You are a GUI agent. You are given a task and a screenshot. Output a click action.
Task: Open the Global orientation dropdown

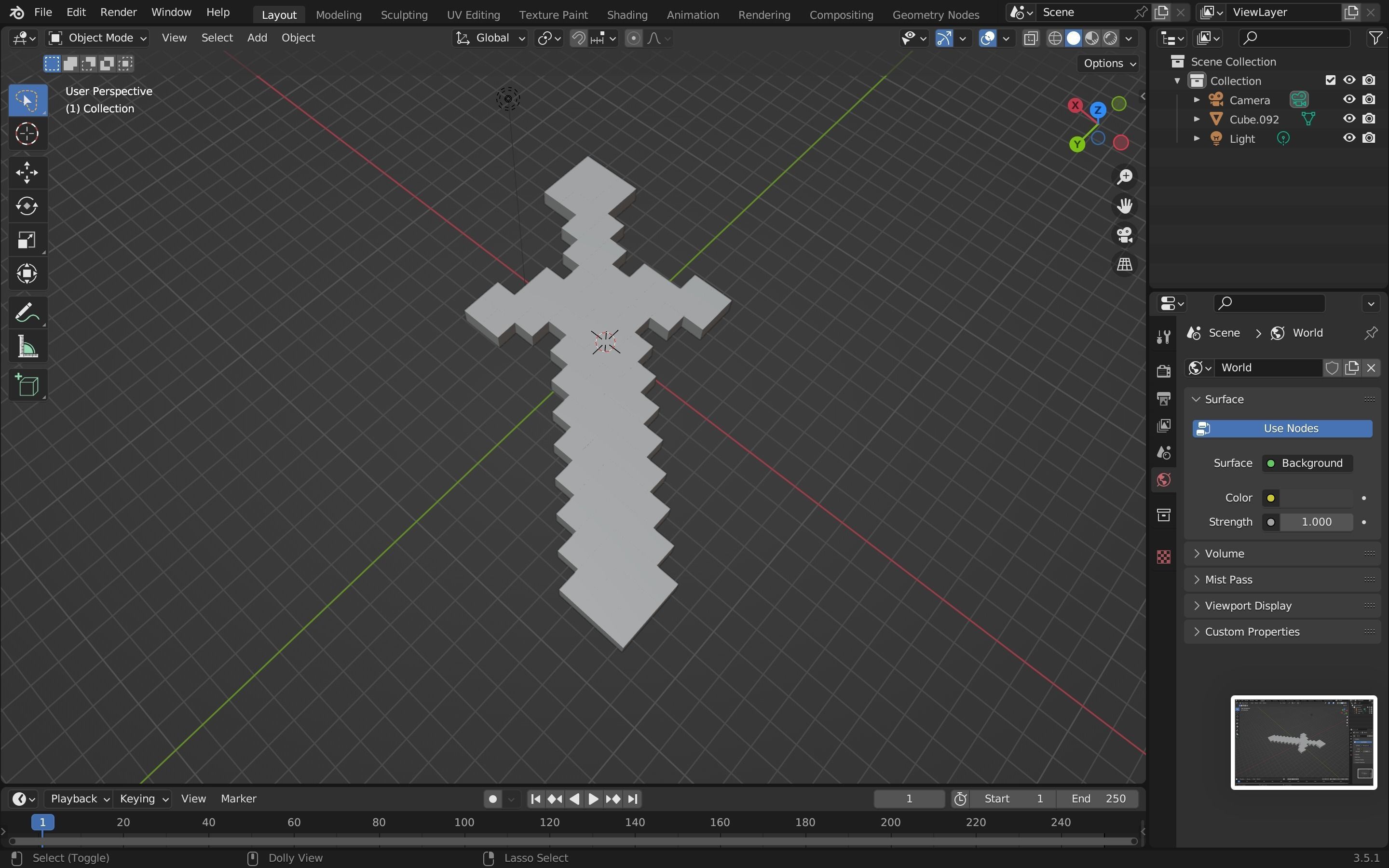490,38
